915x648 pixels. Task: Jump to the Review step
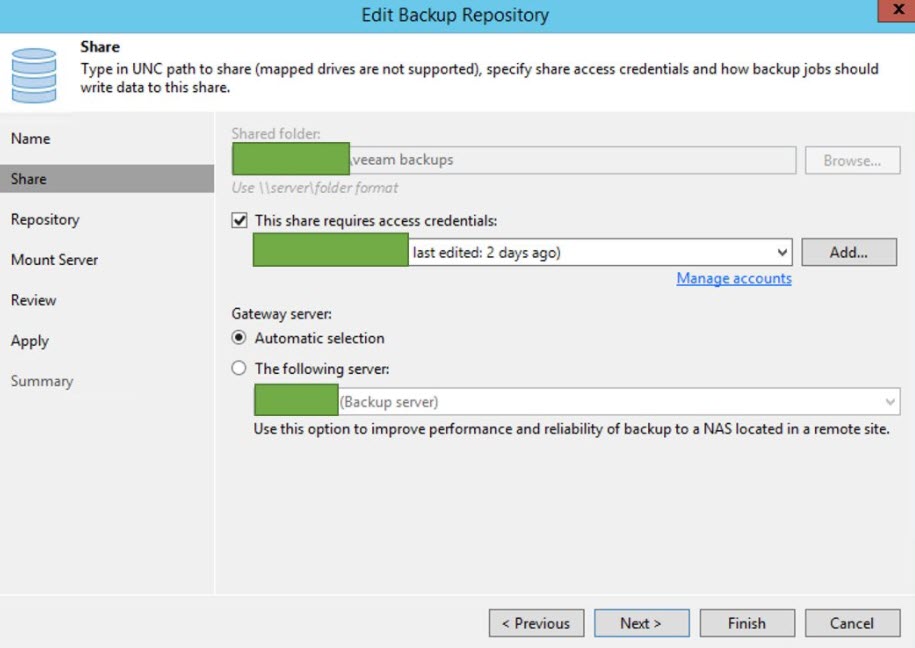[x=34, y=300]
